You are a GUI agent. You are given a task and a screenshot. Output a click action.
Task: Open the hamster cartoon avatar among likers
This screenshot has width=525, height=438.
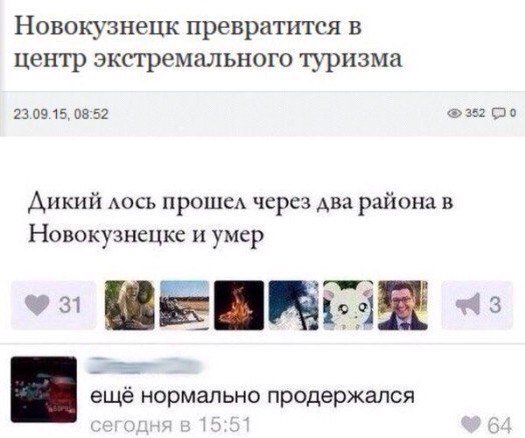[348, 305]
